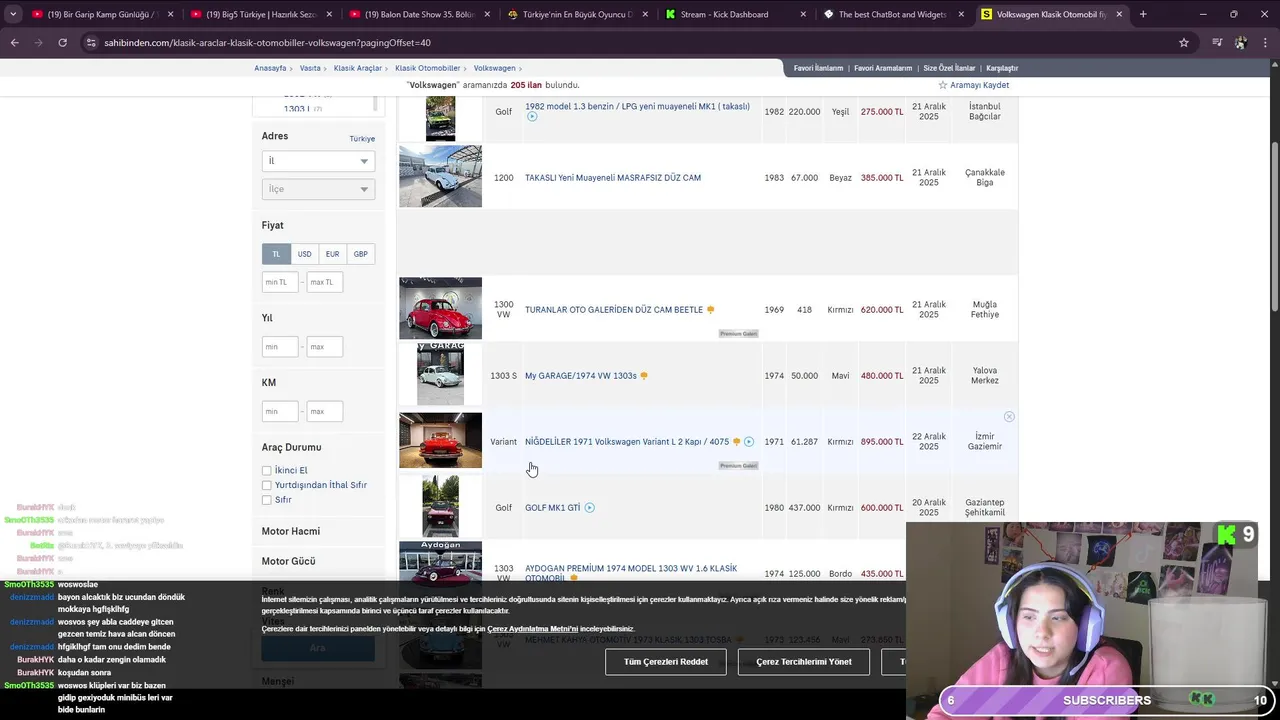Click Tüm Çerezleri Reddet button
Screen dimensions: 1280x720
pyautogui.click(x=666, y=662)
